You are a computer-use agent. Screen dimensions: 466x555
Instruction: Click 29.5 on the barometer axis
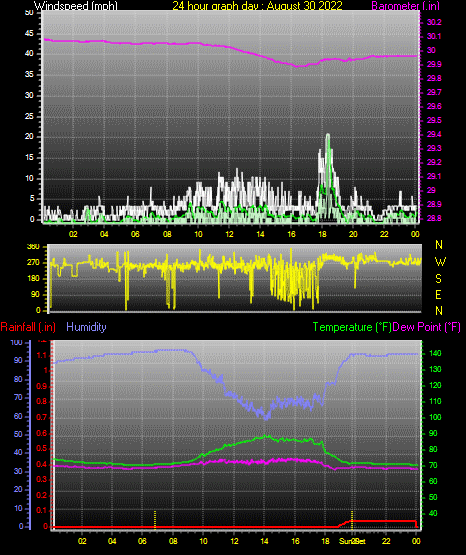pyautogui.click(x=434, y=120)
